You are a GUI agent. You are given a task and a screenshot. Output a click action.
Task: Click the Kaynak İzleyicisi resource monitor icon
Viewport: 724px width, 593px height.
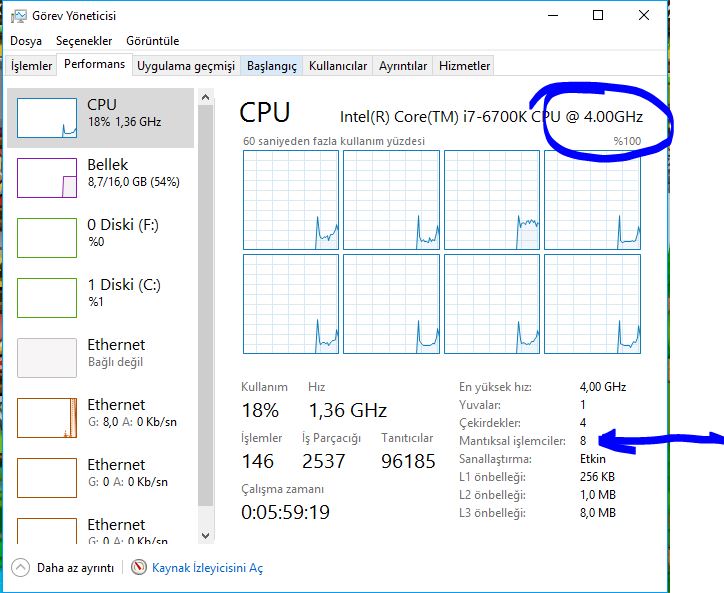tap(139, 567)
